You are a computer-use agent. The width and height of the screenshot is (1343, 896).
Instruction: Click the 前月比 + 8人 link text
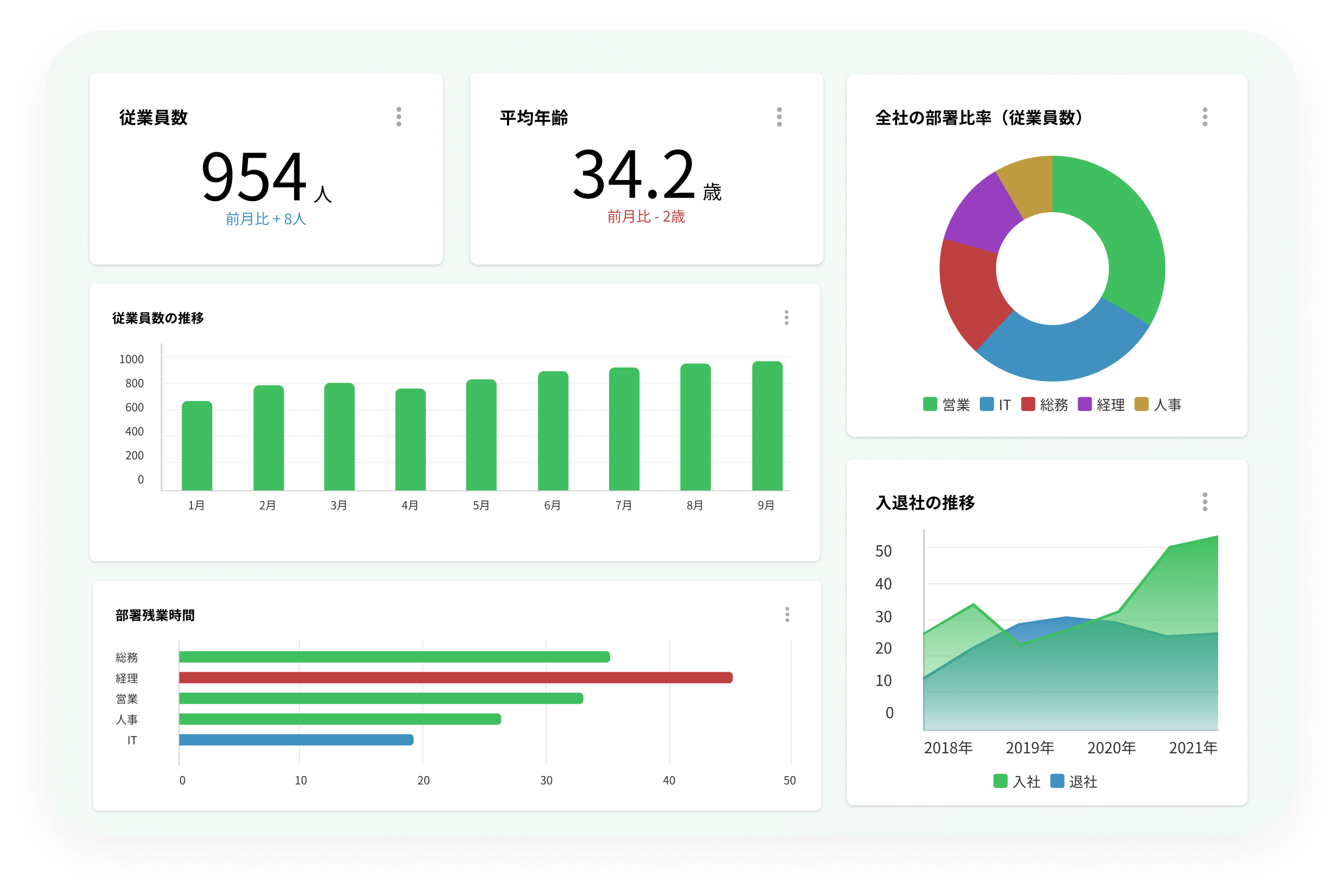(x=266, y=219)
